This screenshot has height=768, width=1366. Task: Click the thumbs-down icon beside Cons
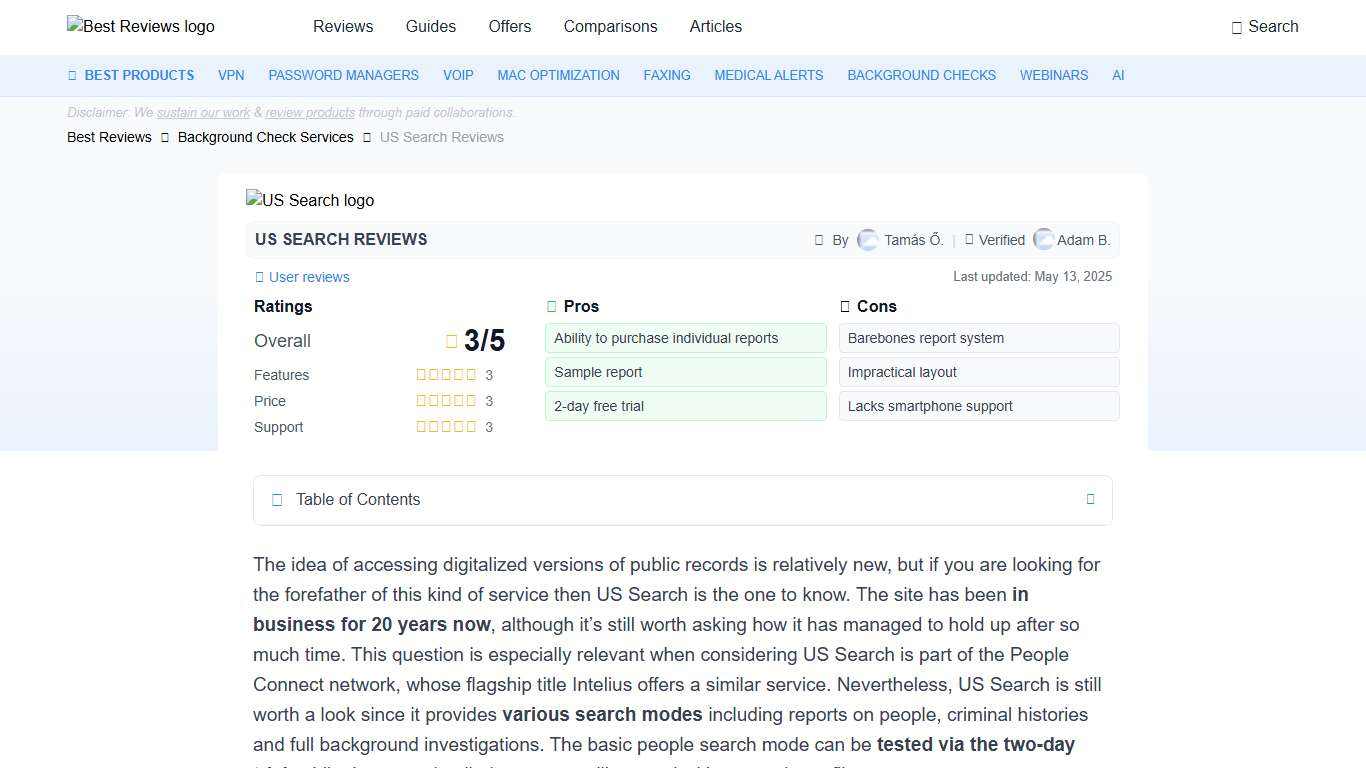click(x=845, y=306)
